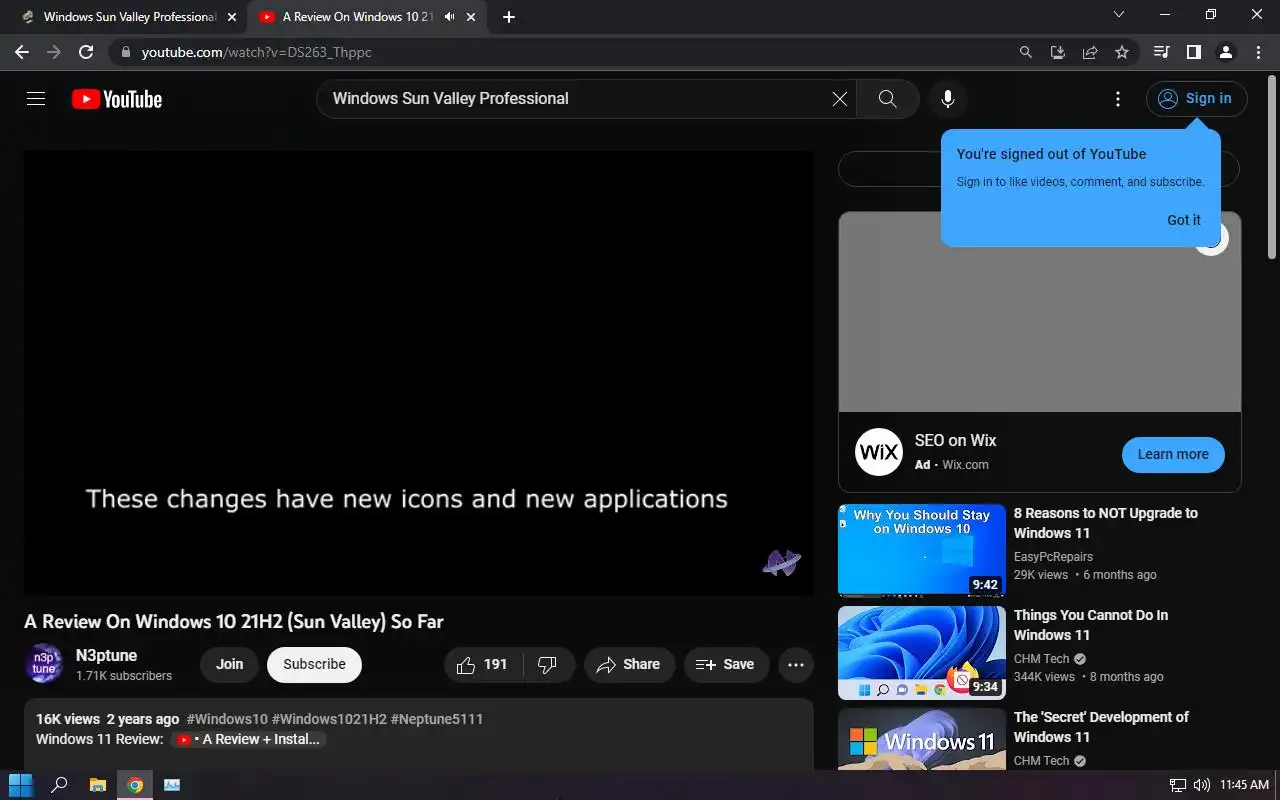Viewport: 1280px width, 800px height.
Task: Click the #Windows1021H2 hashtag
Action: point(329,719)
